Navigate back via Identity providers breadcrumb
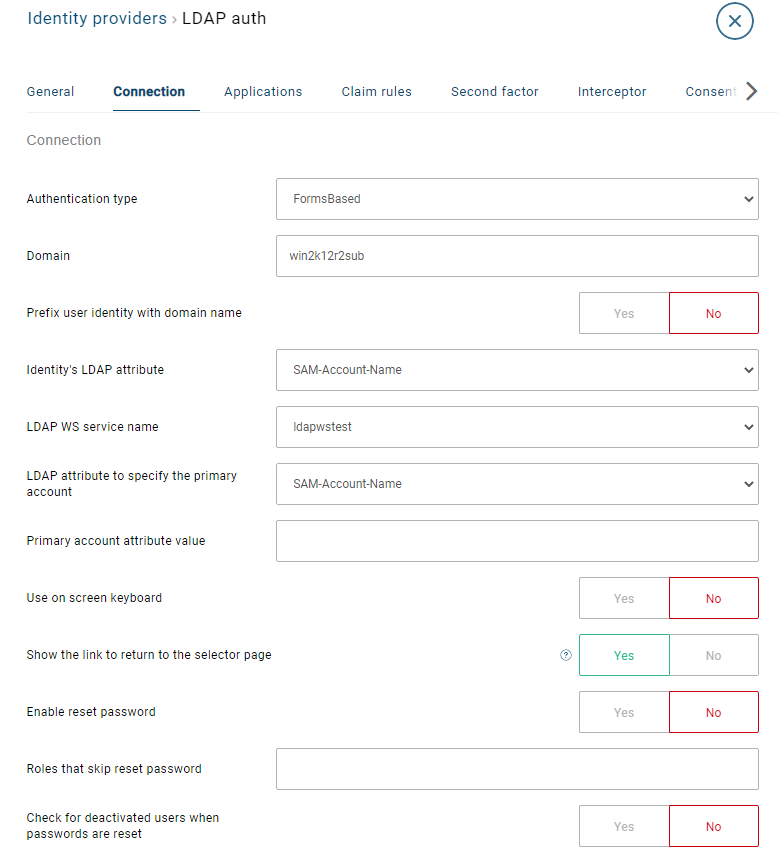This screenshot has height=858, width=778. click(96, 18)
